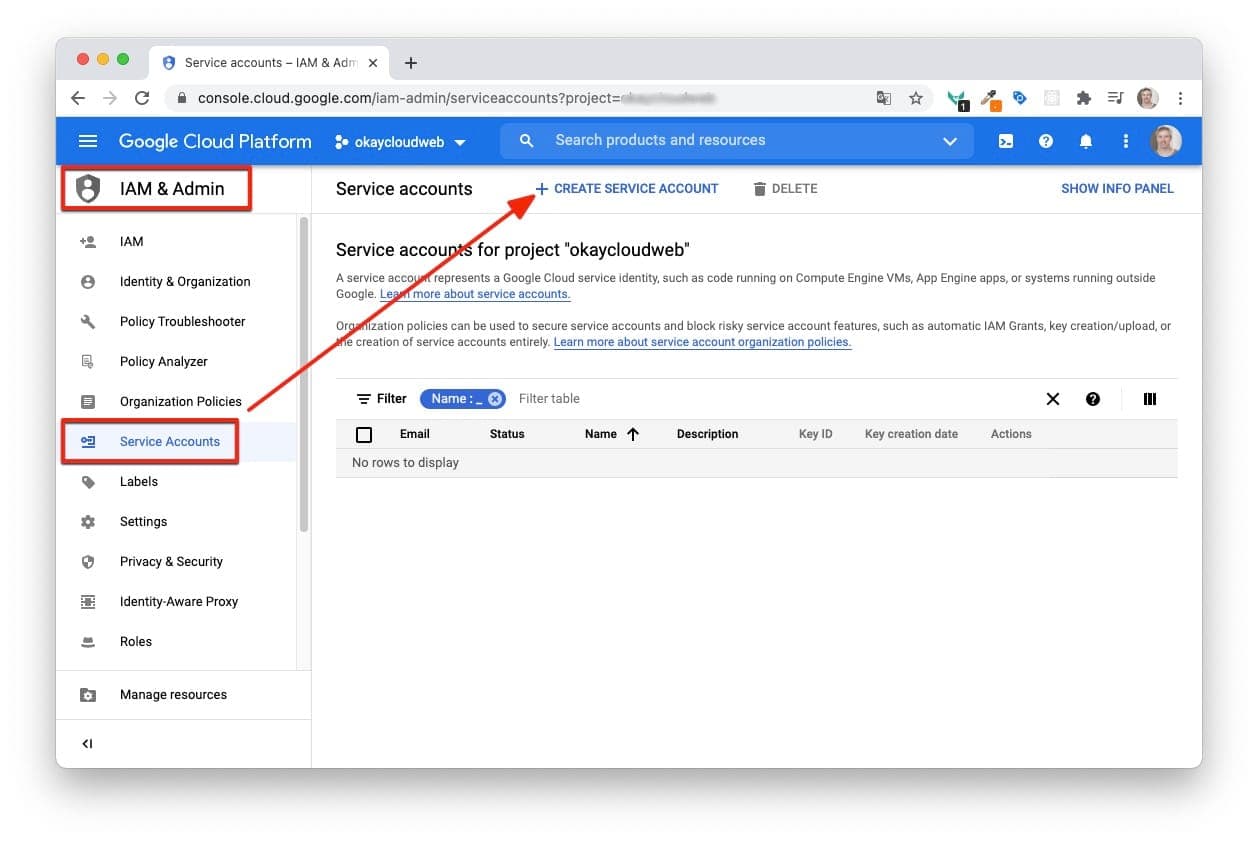Toggle sort on the Name column arrow
Image resolution: width=1258 pixels, height=842 pixels.
click(632, 434)
